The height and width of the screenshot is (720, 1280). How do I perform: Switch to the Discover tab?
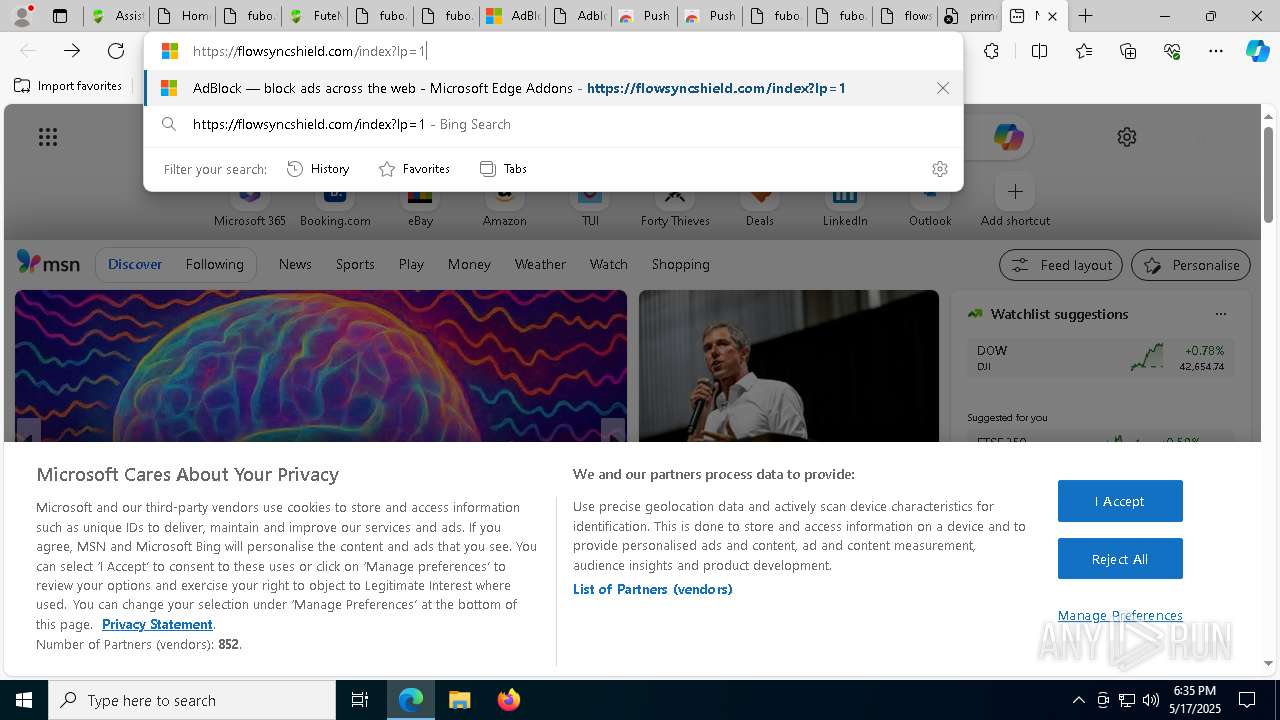(135, 264)
